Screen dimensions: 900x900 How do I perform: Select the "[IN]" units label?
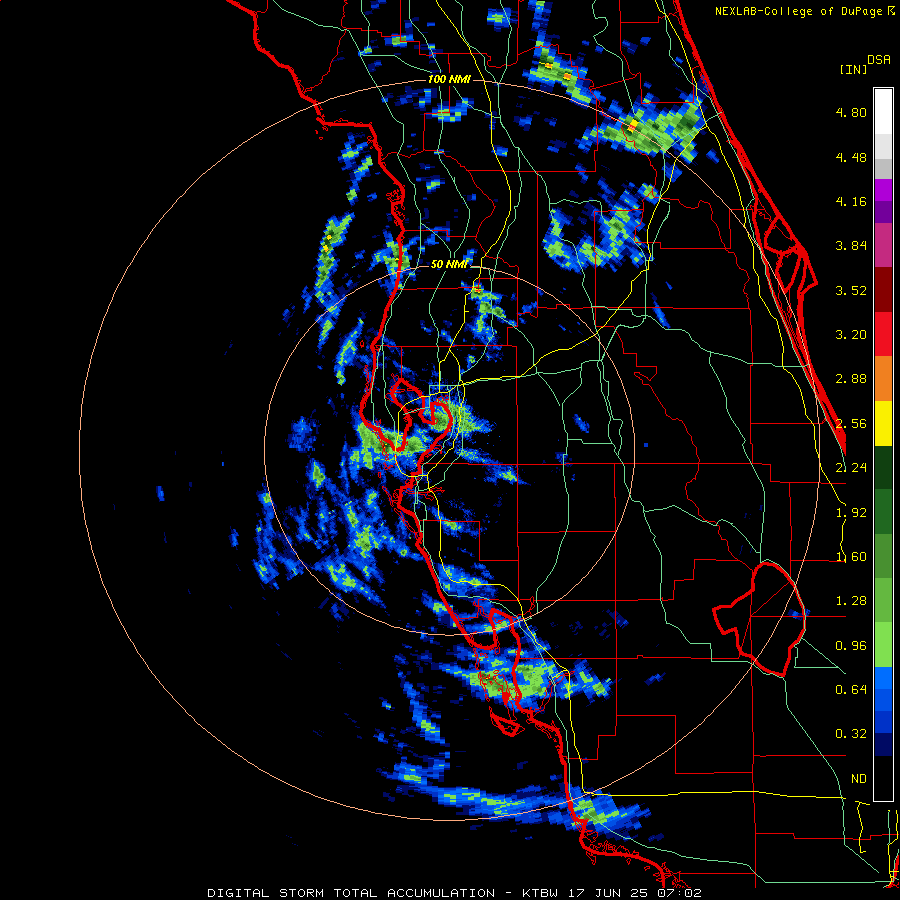point(854,69)
